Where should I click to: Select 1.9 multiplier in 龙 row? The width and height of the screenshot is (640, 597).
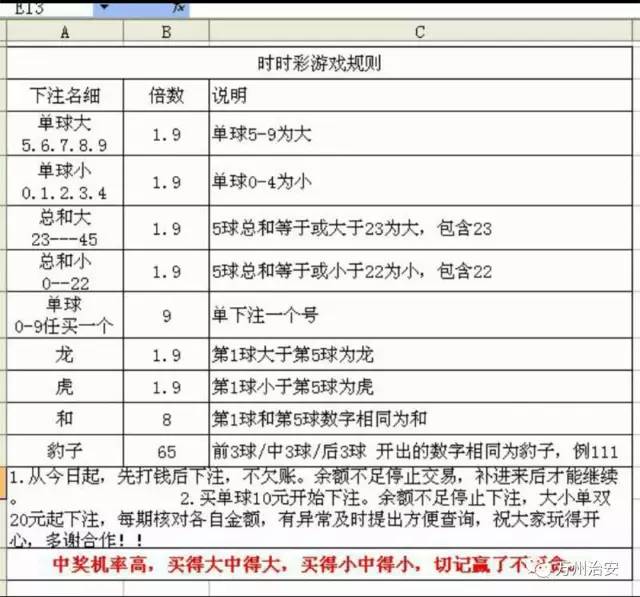coord(166,355)
